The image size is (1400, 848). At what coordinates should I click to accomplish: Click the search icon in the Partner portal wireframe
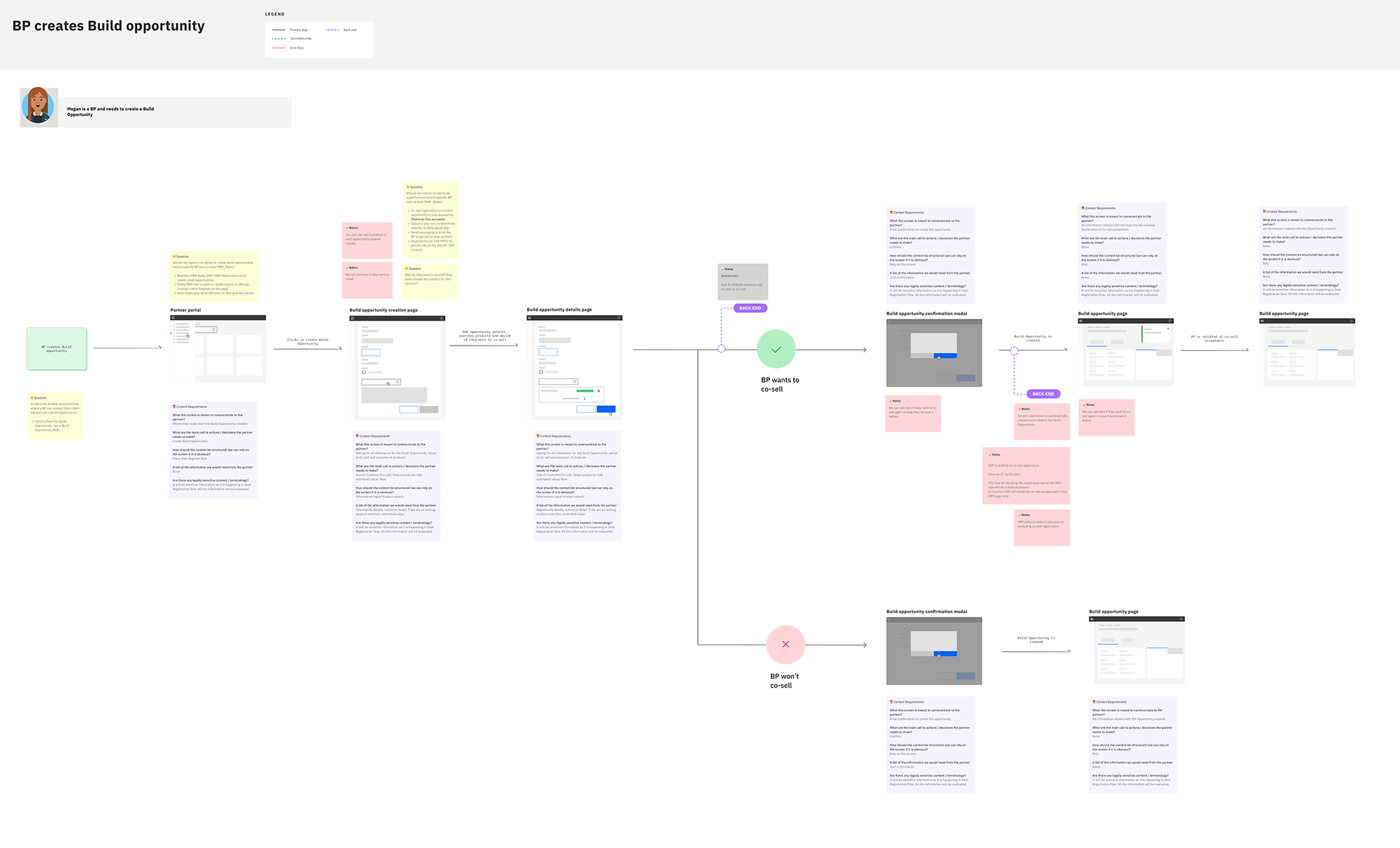214,330
